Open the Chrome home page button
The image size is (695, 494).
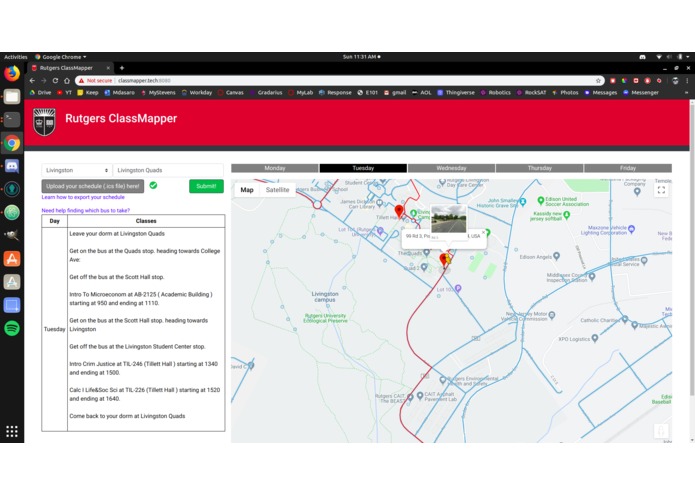click(67, 81)
